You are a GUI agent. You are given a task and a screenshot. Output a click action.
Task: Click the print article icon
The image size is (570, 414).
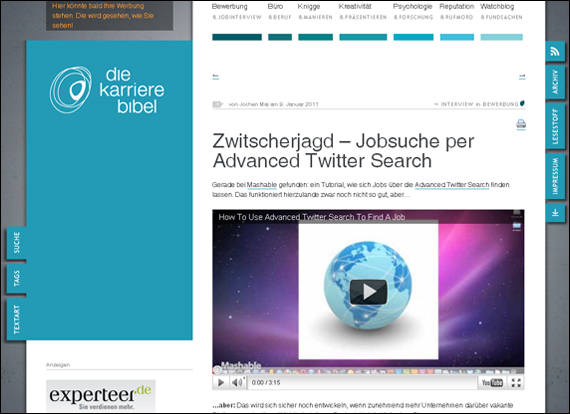pos(521,124)
